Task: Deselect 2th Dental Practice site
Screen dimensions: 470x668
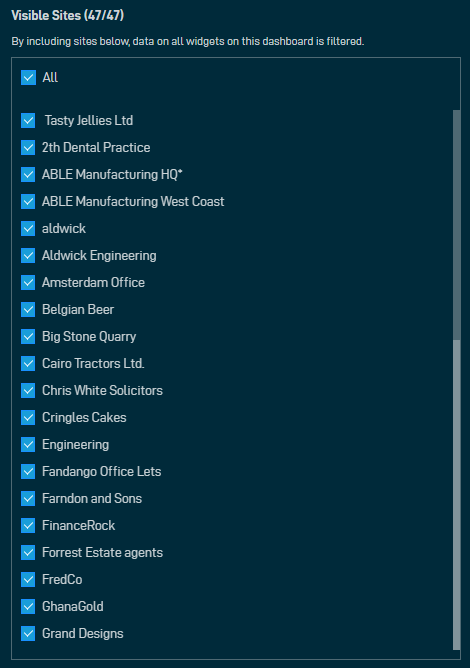Action: point(28,147)
